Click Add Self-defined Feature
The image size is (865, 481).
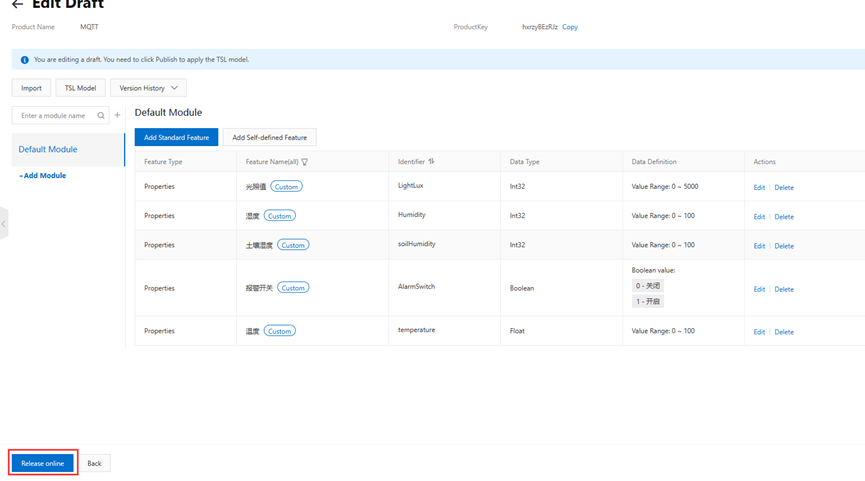270,137
